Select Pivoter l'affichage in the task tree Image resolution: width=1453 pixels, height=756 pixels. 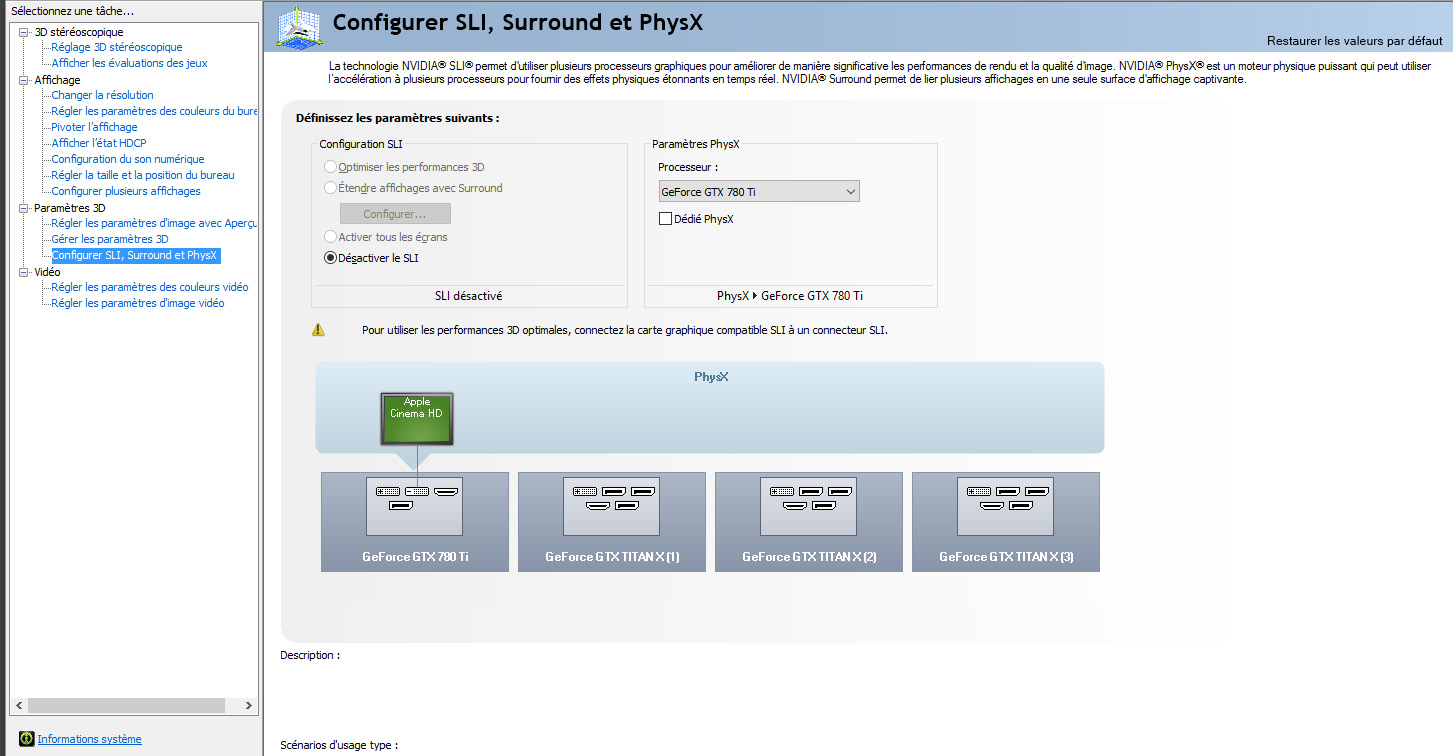click(x=95, y=127)
